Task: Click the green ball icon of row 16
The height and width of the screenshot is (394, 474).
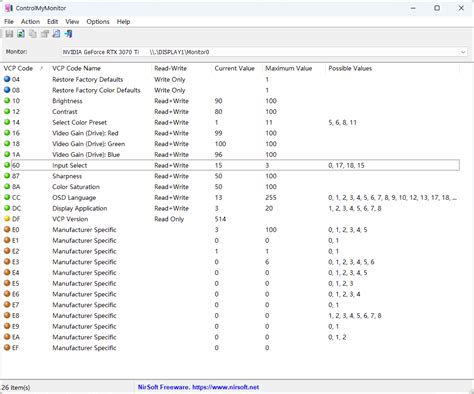Action: (x=7, y=133)
